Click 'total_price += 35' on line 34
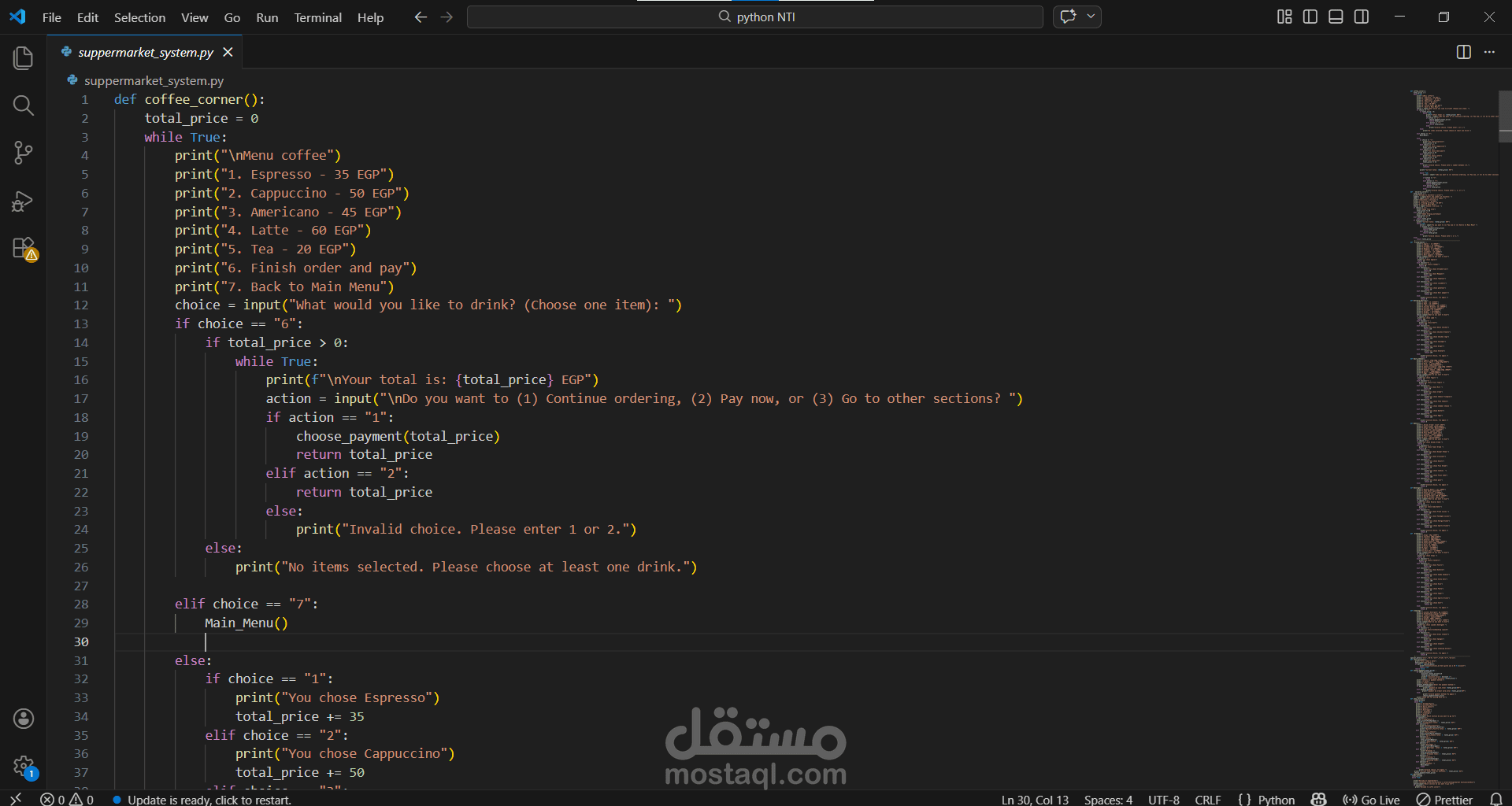 pyautogui.click(x=299, y=716)
